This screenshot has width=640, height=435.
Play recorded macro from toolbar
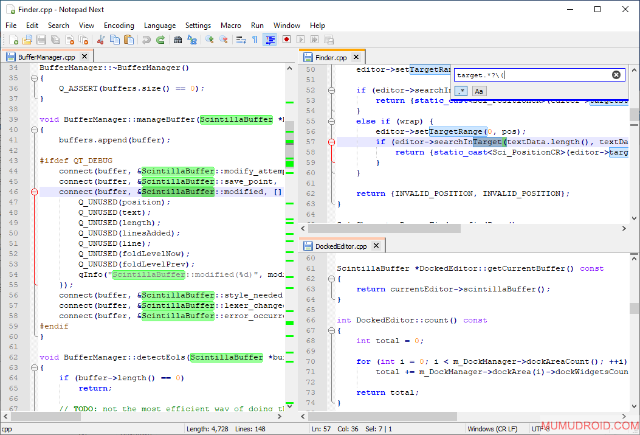(301, 40)
